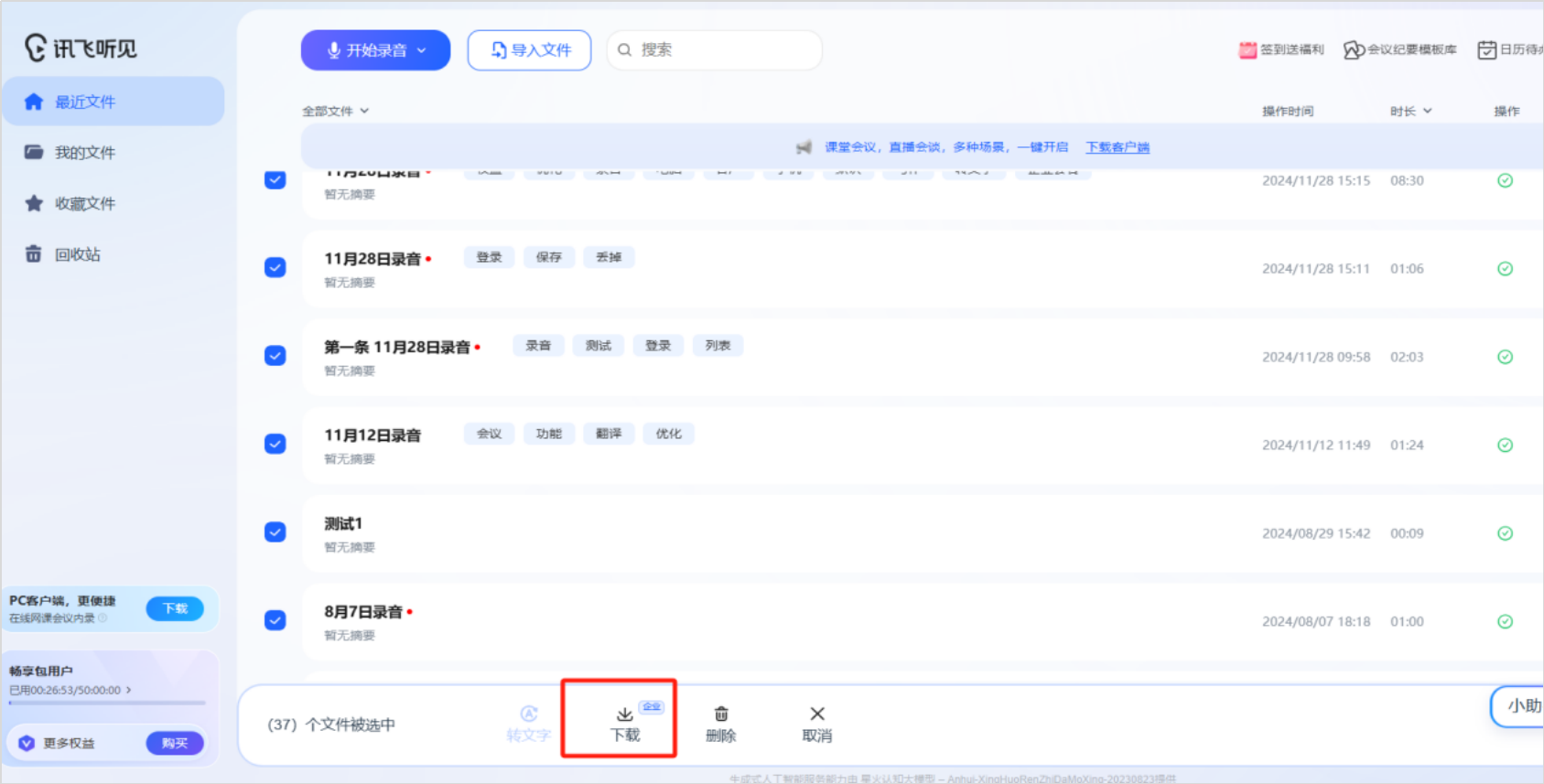
Task: Start a recording with 开始录音
Action: [375, 50]
